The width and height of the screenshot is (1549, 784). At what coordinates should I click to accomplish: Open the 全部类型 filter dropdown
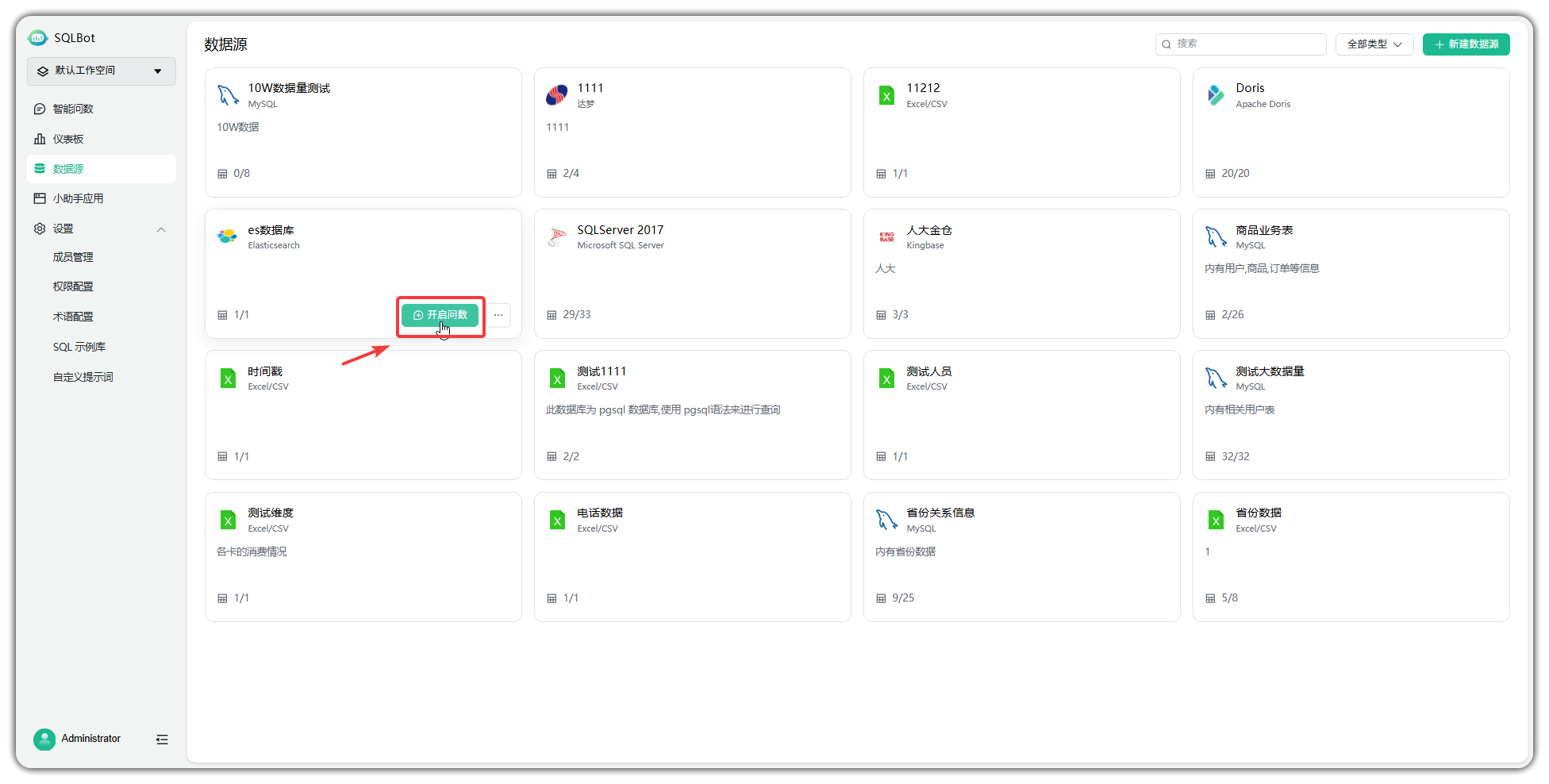1374,44
